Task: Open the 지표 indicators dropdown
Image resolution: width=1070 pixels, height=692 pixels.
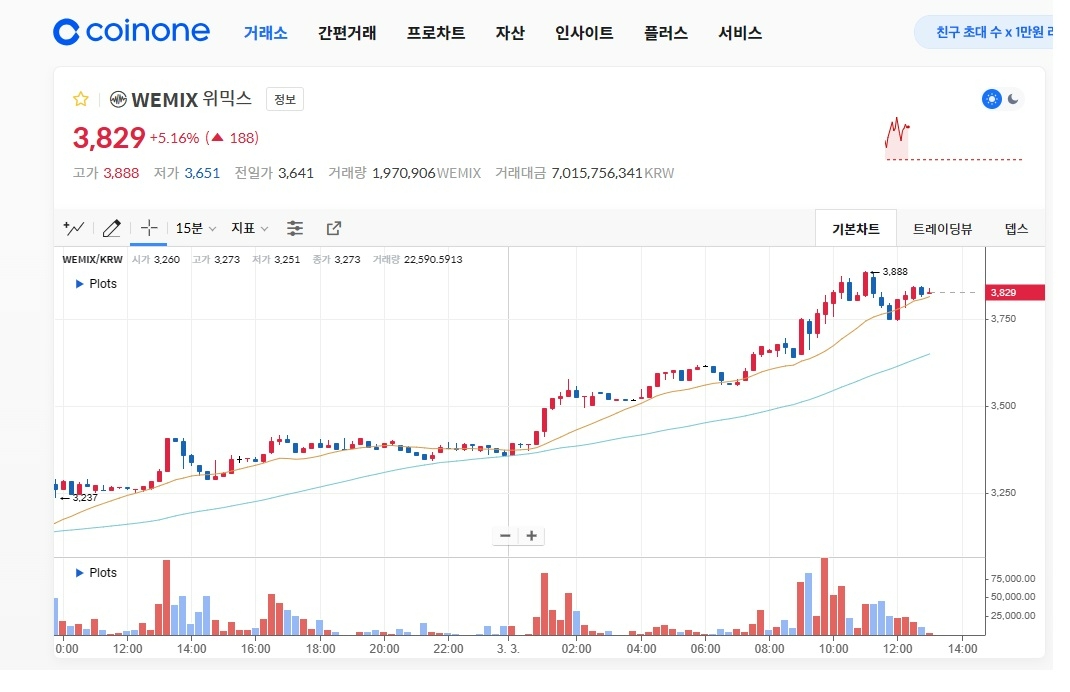Action: pos(250,228)
